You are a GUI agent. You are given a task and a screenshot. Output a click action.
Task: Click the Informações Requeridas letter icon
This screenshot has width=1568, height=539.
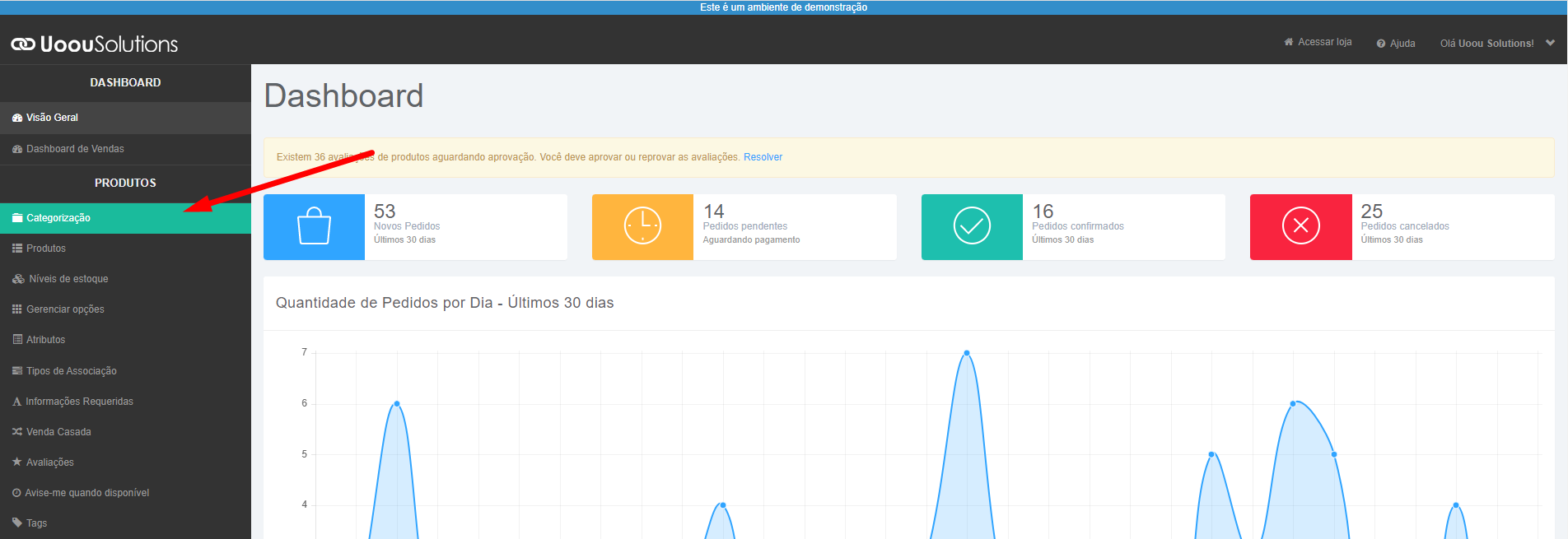pos(16,402)
